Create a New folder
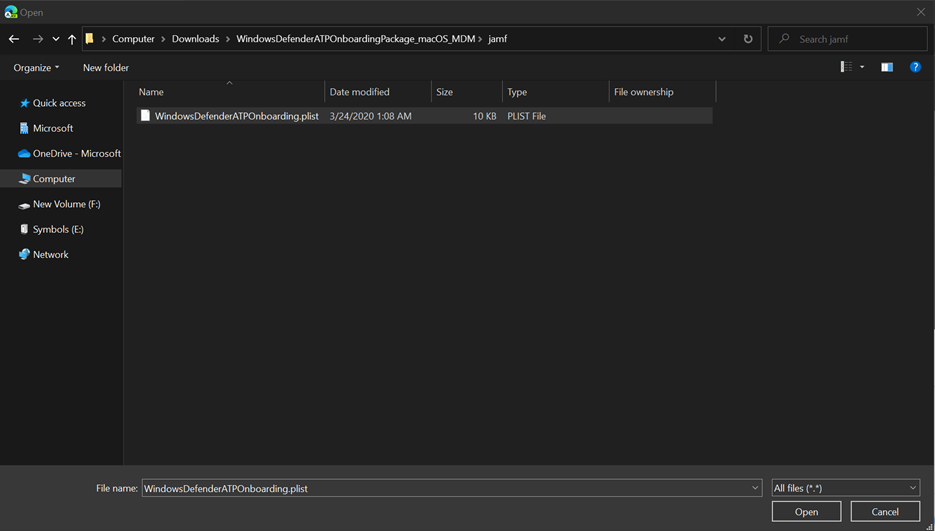 coord(106,67)
